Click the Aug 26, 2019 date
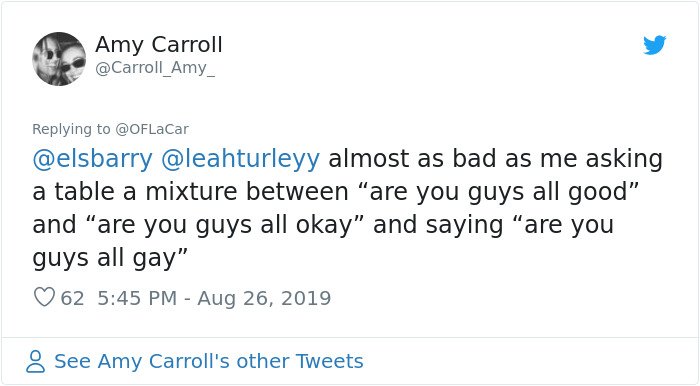Image resolution: width=700 pixels, height=386 pixels. pyautogui.click(x=264, y=298)
